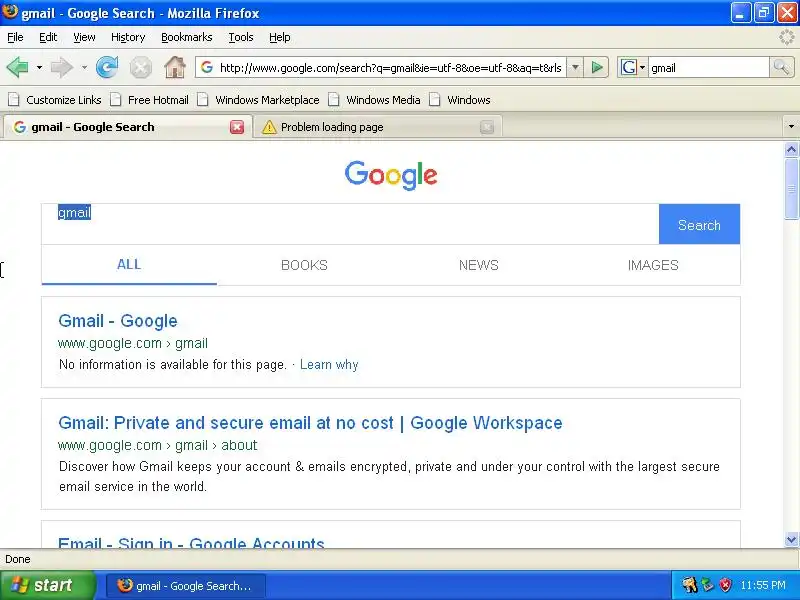Open the Bookmarks menu
This screenshot has height=600, width=800.
click(186, 37)
